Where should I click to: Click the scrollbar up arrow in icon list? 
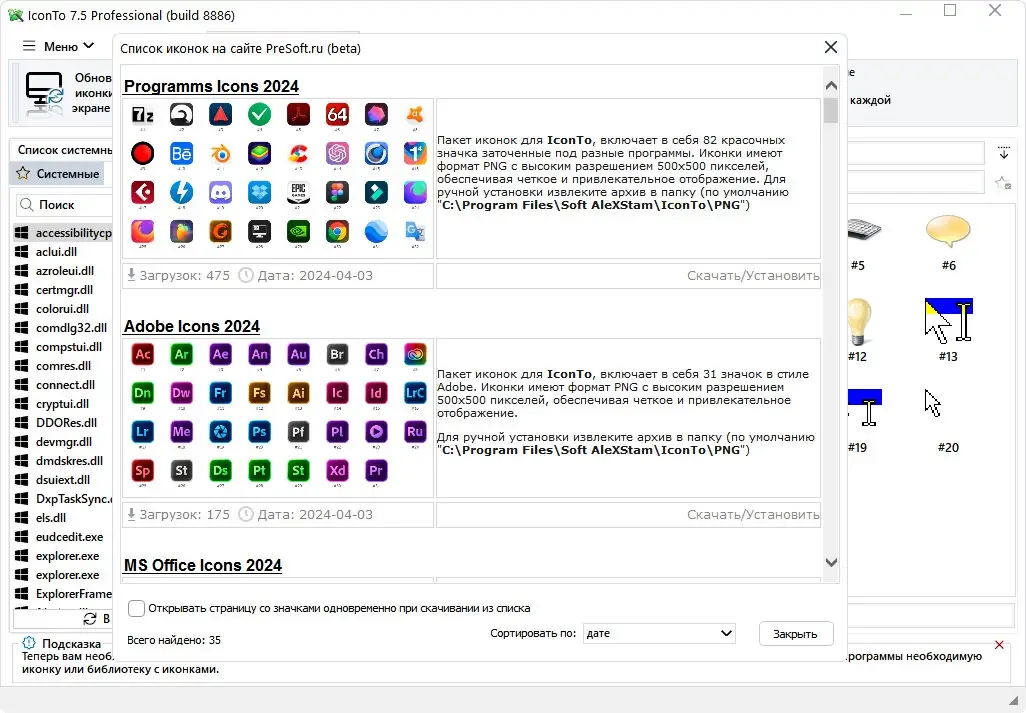(x=831, y=86)
